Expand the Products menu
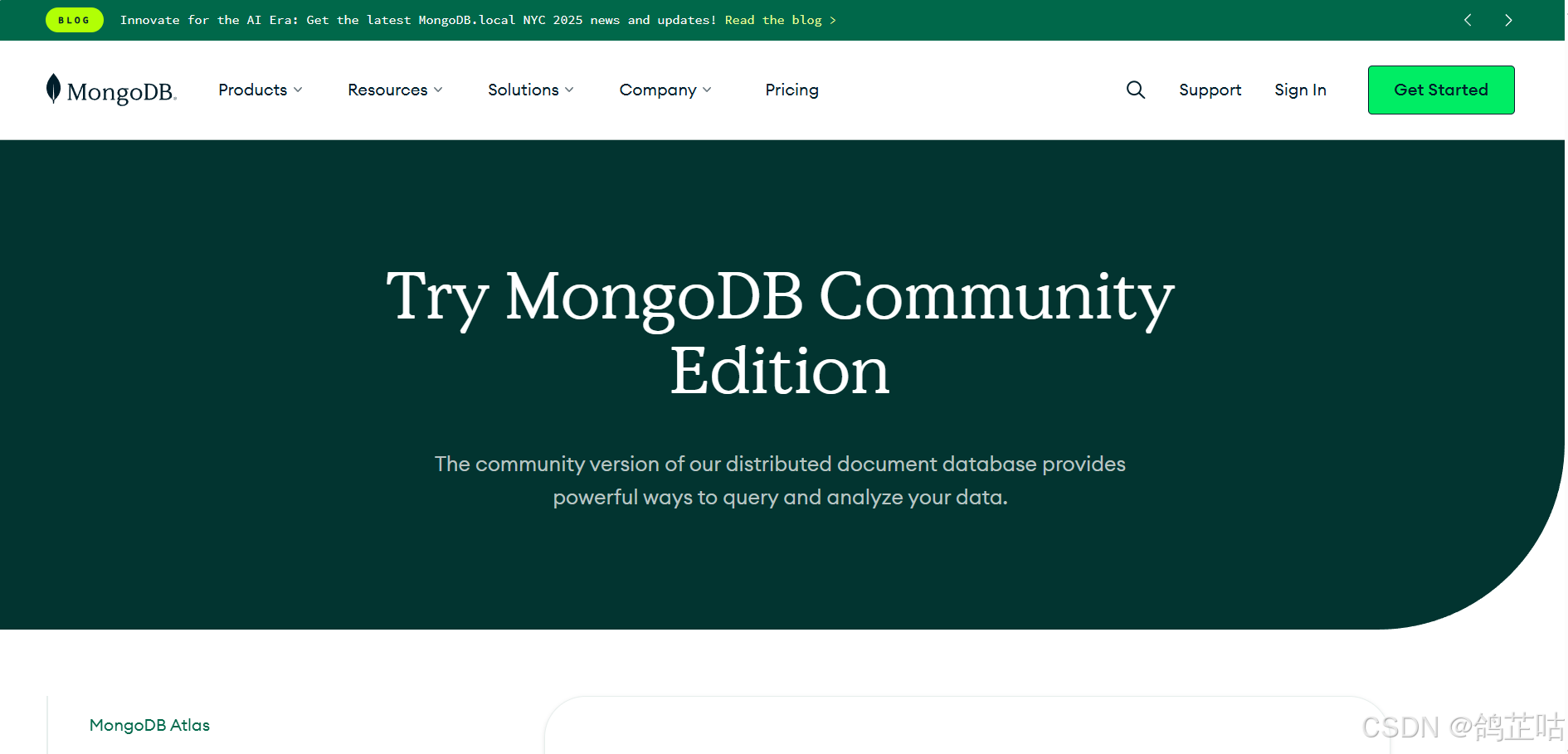The width and height of the screenshot is (1568, 754). coord(261,90)
